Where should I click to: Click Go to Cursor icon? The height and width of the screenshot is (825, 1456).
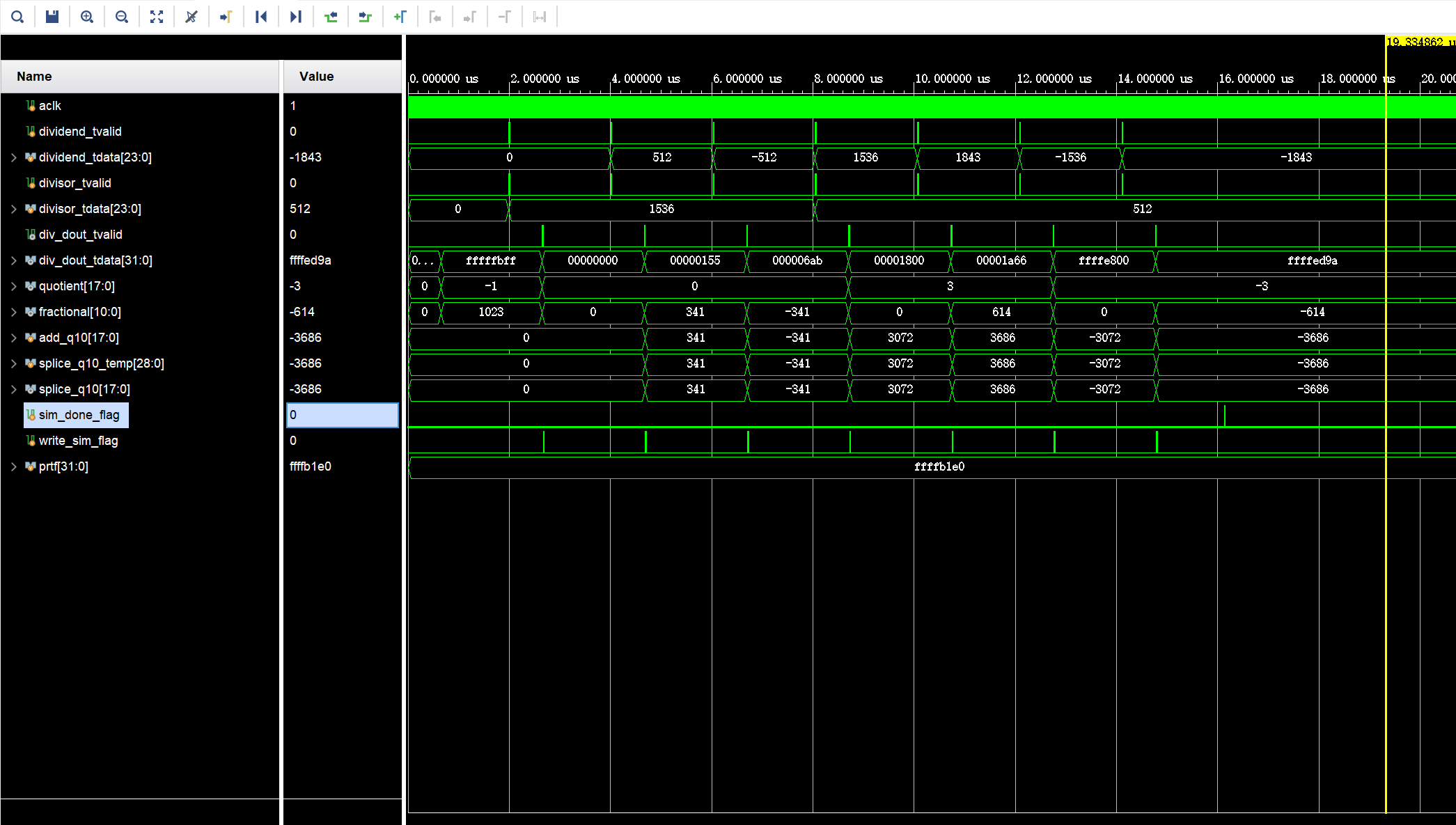click(x=226, y=17)
